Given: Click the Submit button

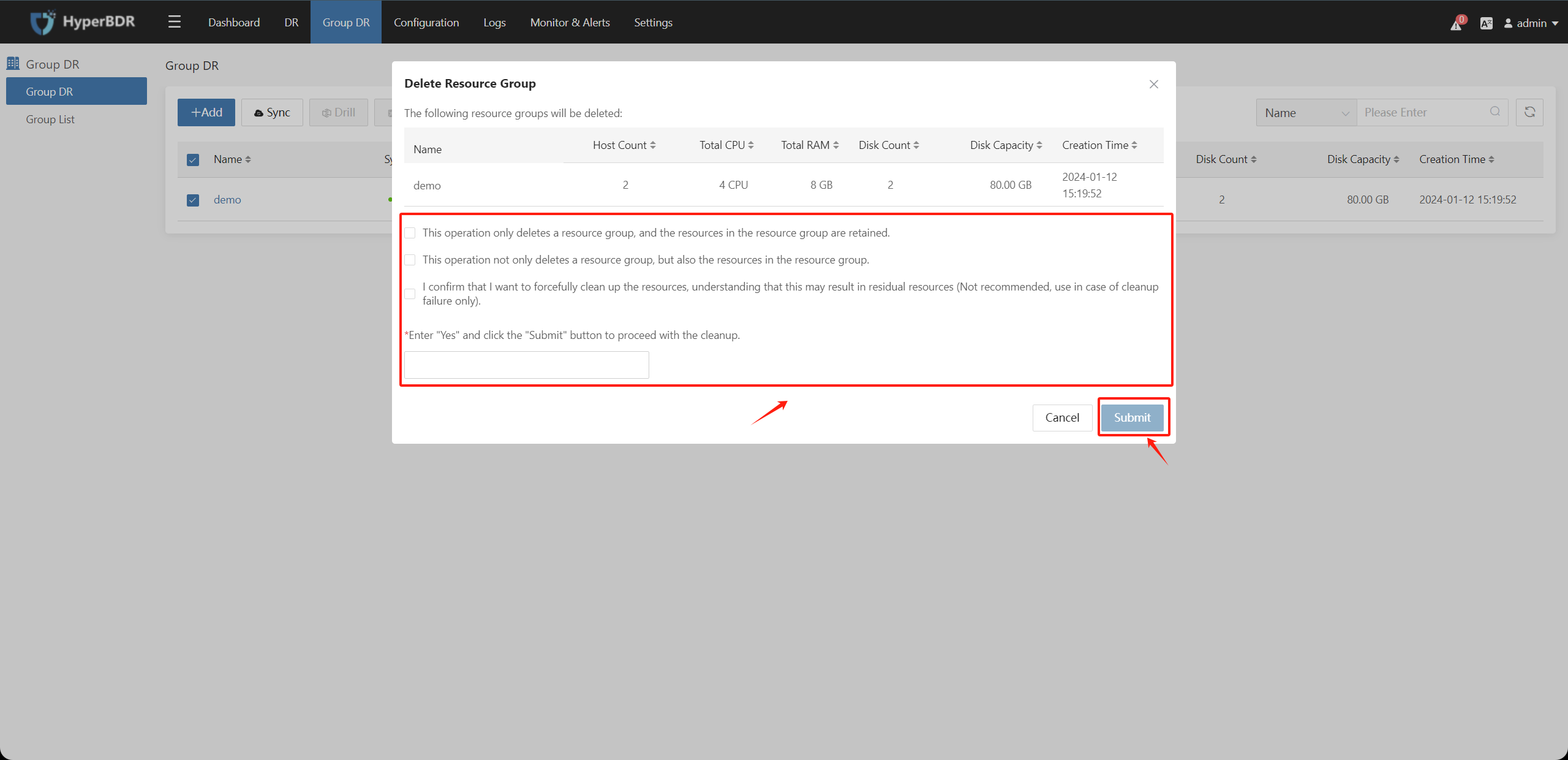Looking at the screenshot, I should pyautogui.click(x=1132, y=417).
